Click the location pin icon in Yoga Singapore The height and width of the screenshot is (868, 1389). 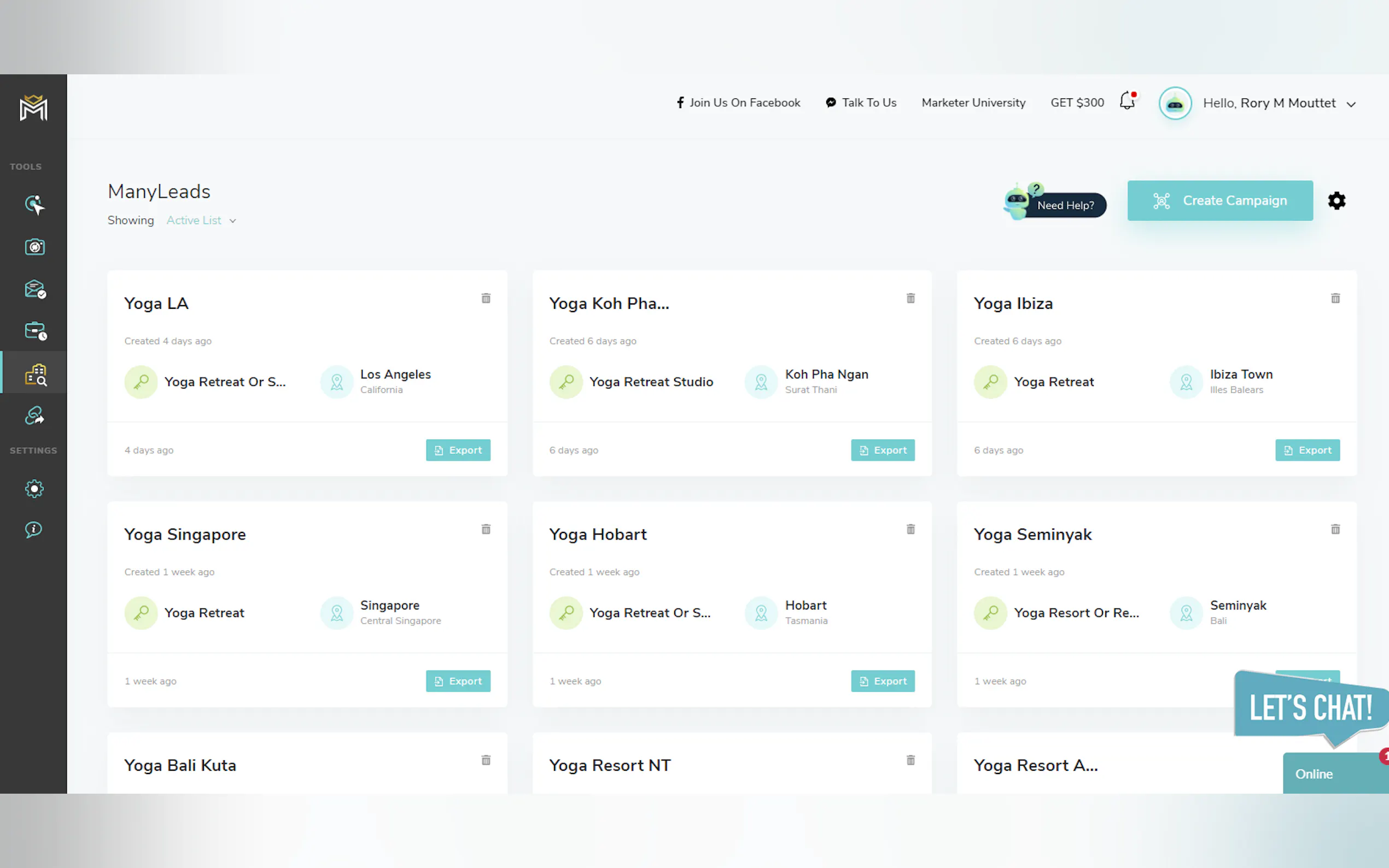point(336,613)
